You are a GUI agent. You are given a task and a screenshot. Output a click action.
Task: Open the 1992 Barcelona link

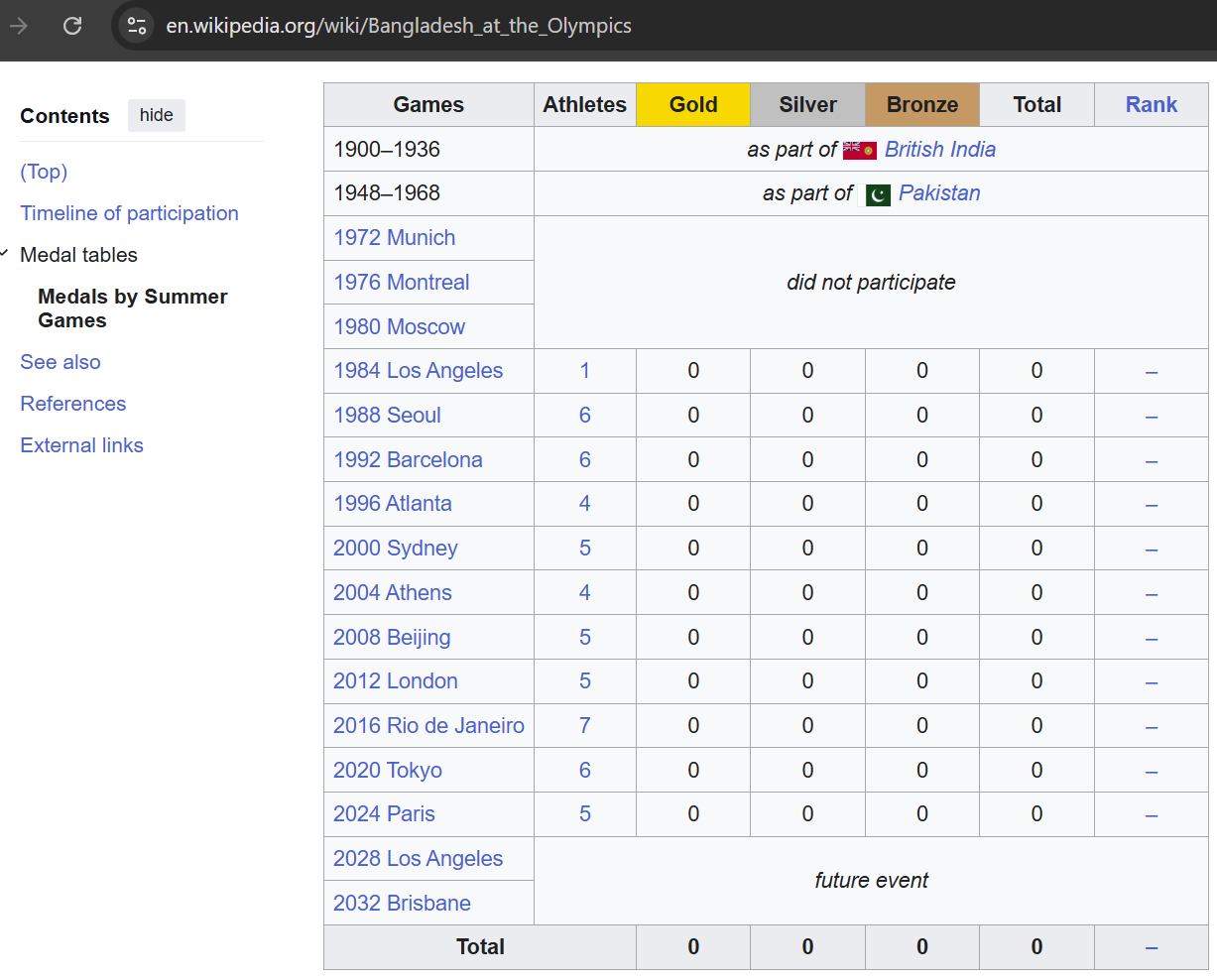pyautogui.click(x=408, y=459)
